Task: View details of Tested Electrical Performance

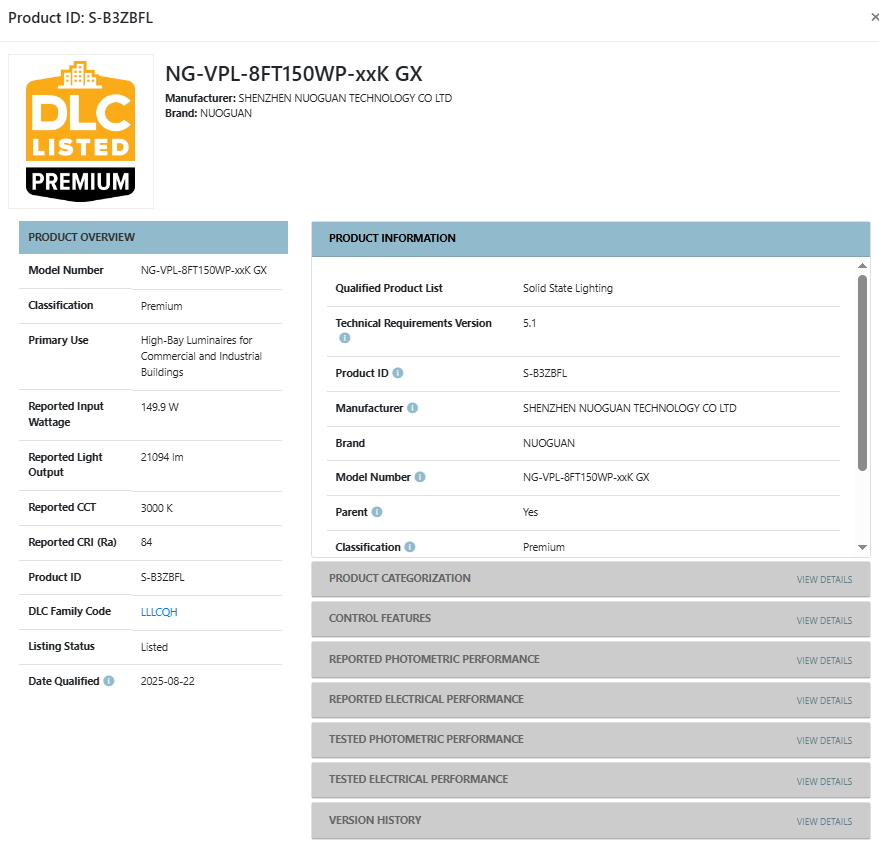Action: point(824,781)
